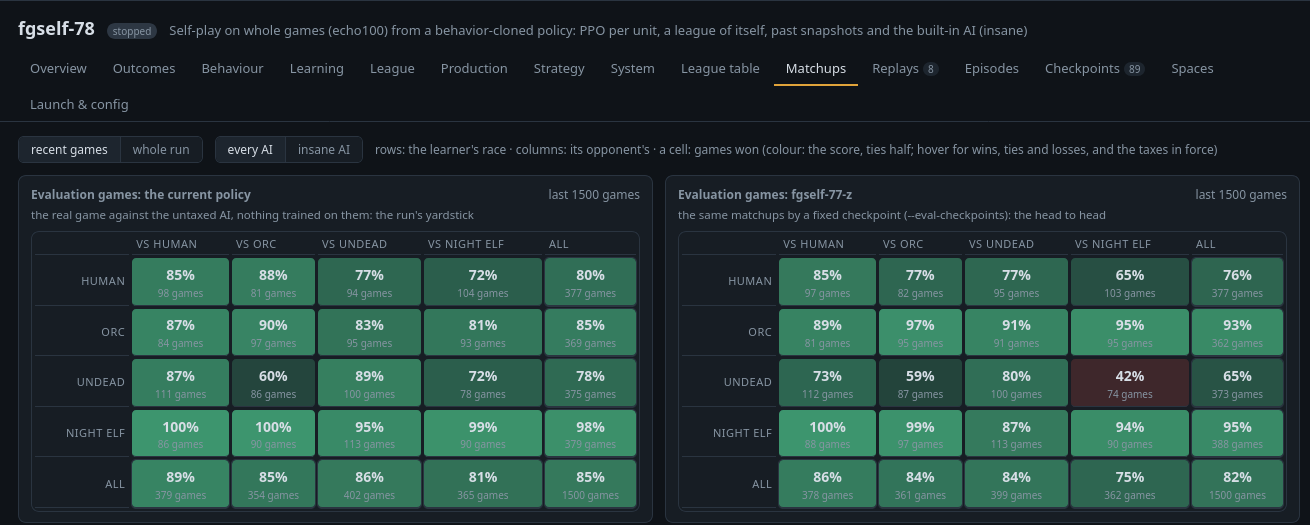Go to the Learning tab
Image resolution: width=1310 pixels, height=525 pixels.
tap(317, 69)
